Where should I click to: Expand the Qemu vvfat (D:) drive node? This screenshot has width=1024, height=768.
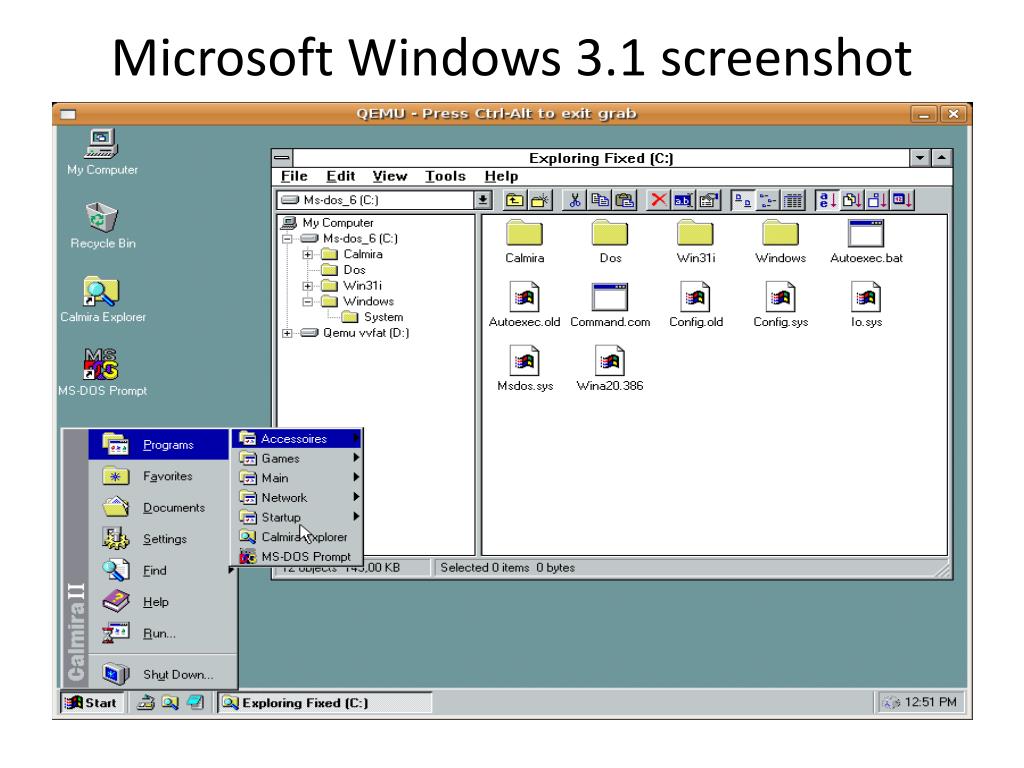287,332
